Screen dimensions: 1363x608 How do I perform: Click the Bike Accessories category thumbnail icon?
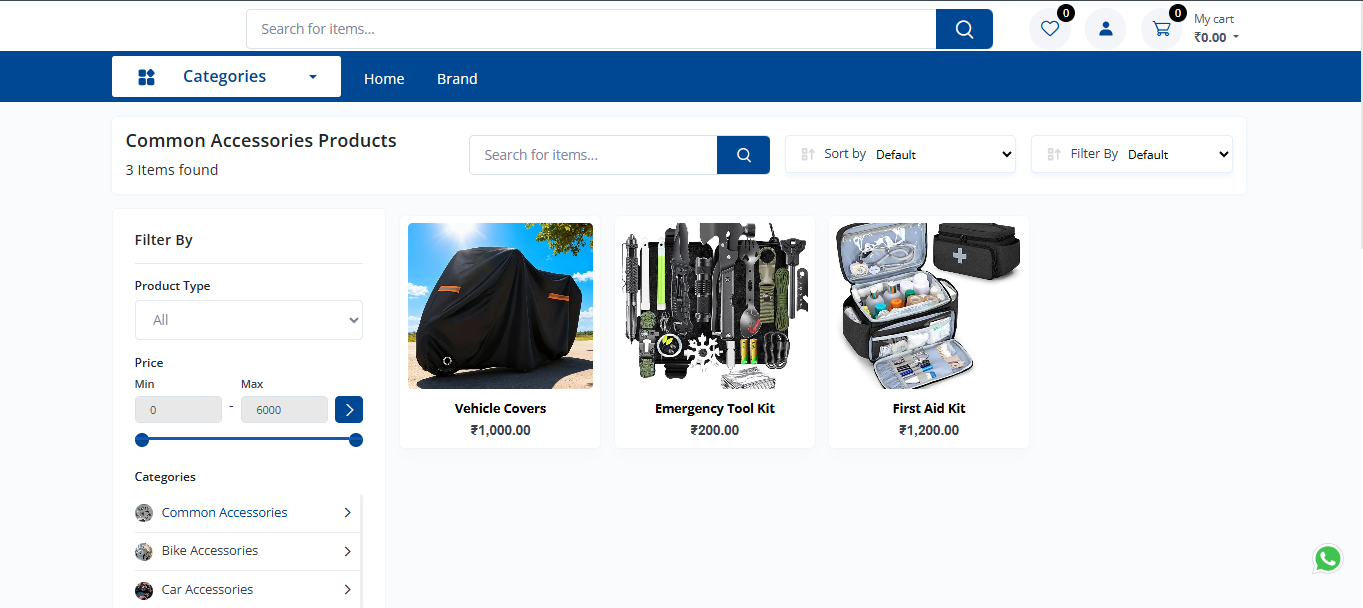(144, 551)
